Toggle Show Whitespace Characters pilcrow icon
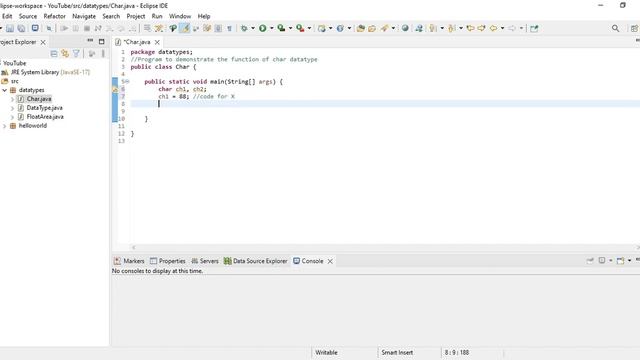The width and height of the screenshot is (640, 360). pyautogui.click(x=229, y=28)
